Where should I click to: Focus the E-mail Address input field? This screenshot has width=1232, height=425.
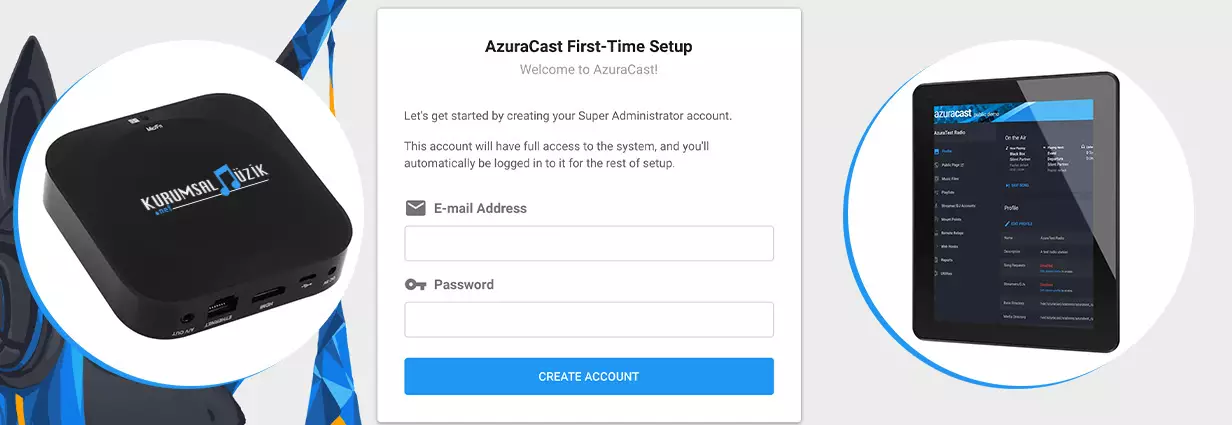pos(588,243)
